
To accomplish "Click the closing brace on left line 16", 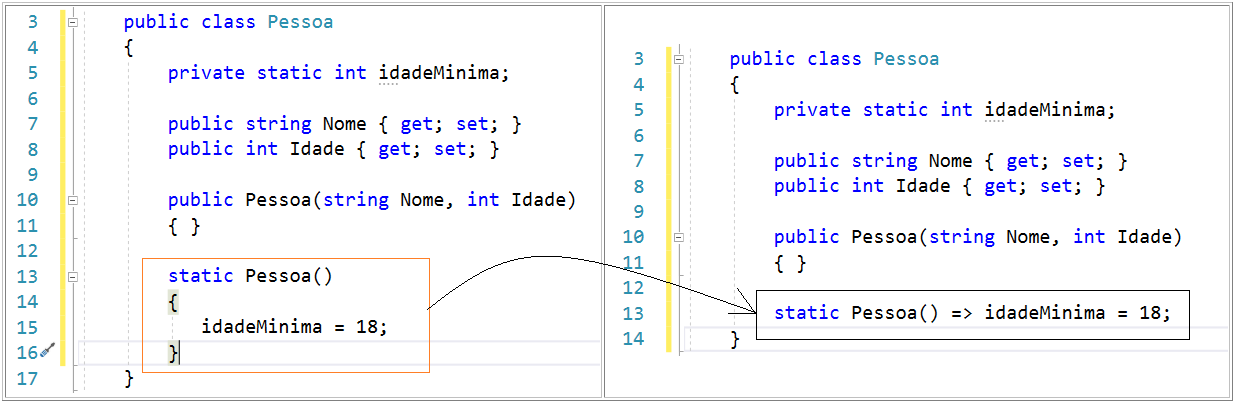I will [x=172, y=352].
